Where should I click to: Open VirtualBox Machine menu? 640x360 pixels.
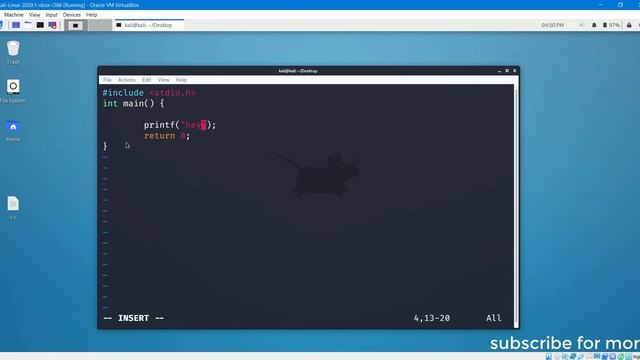point(13,15)
